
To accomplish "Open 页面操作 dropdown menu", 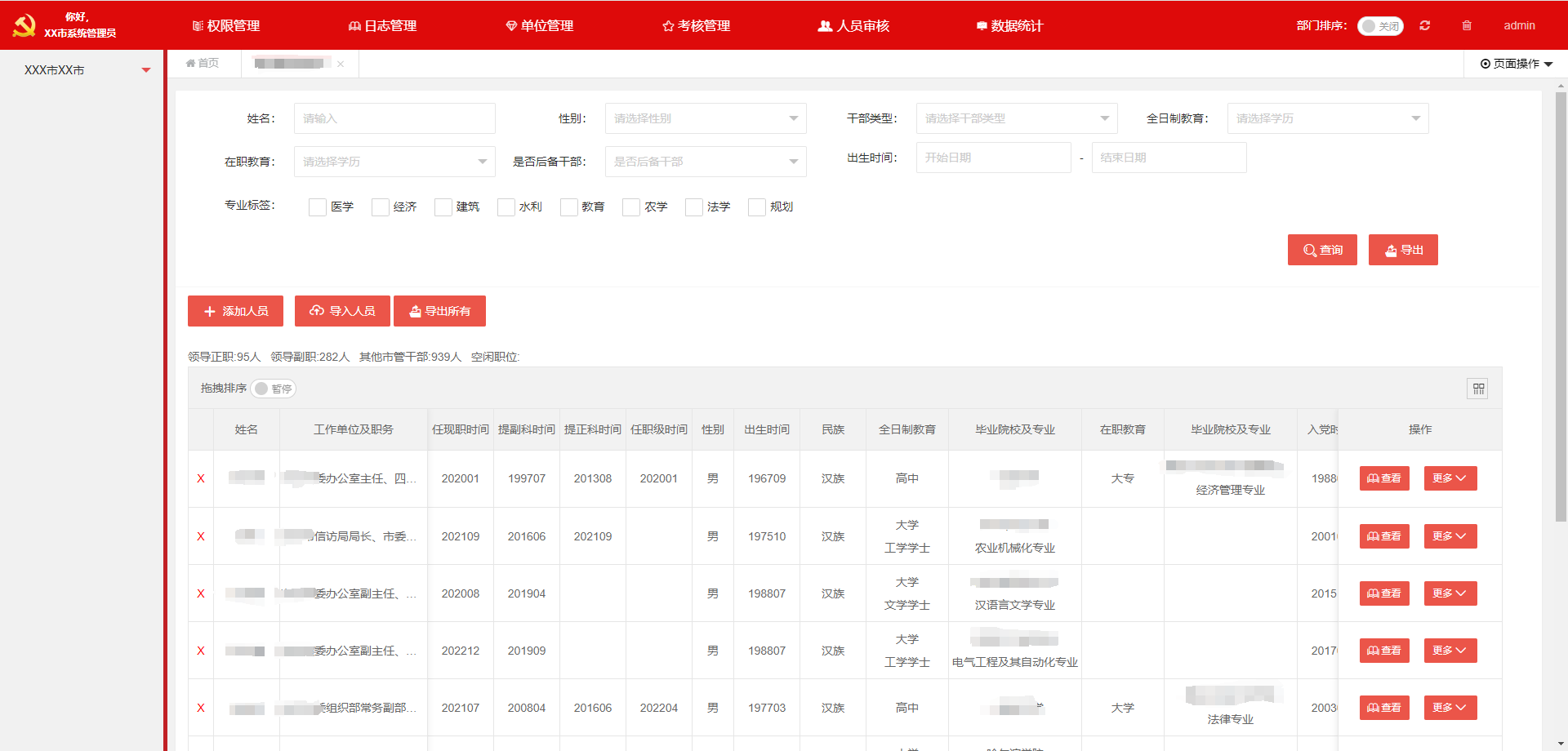I will coord(1516,64).
